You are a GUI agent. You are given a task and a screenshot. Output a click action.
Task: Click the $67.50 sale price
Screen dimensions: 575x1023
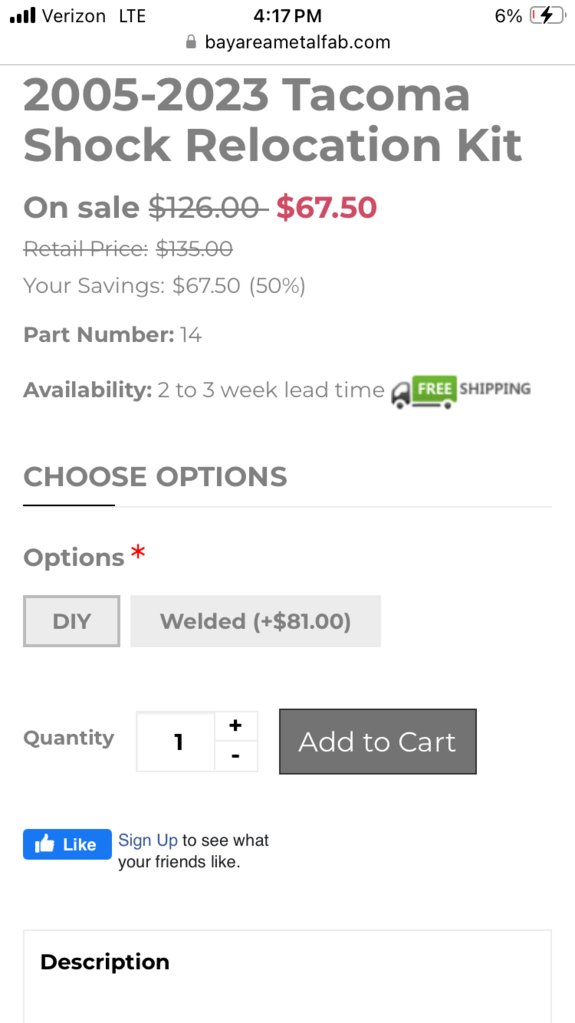[x=326, y=208]
